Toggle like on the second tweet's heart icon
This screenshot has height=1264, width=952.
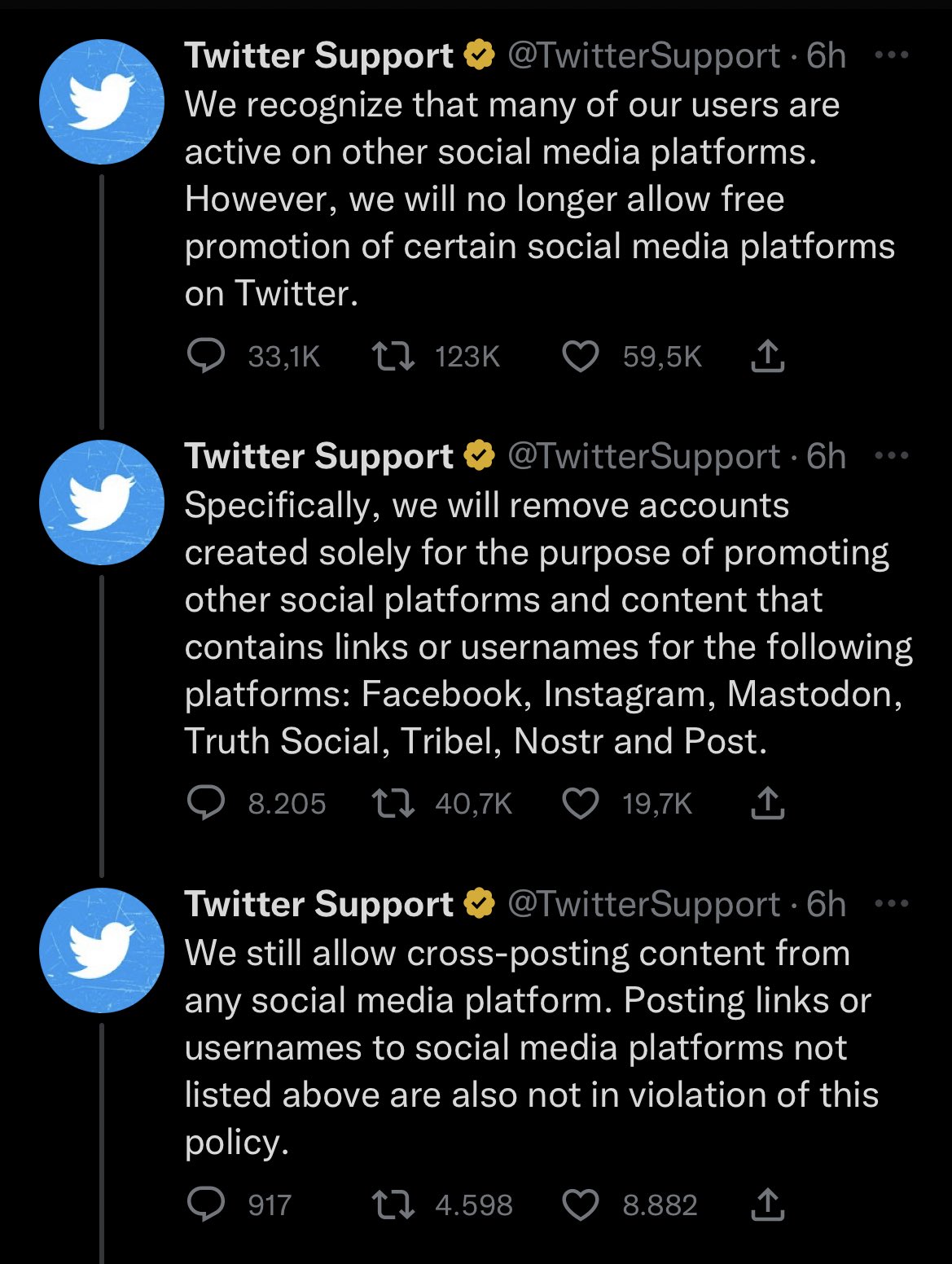[581, 804]
